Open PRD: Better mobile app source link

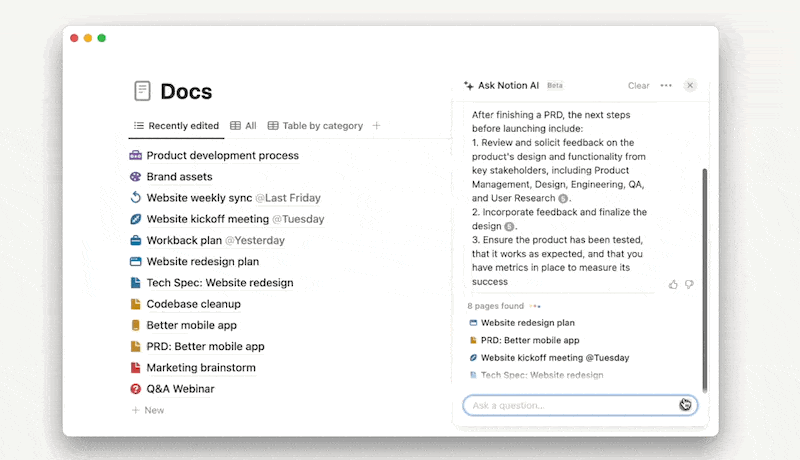tap(529, 340)
